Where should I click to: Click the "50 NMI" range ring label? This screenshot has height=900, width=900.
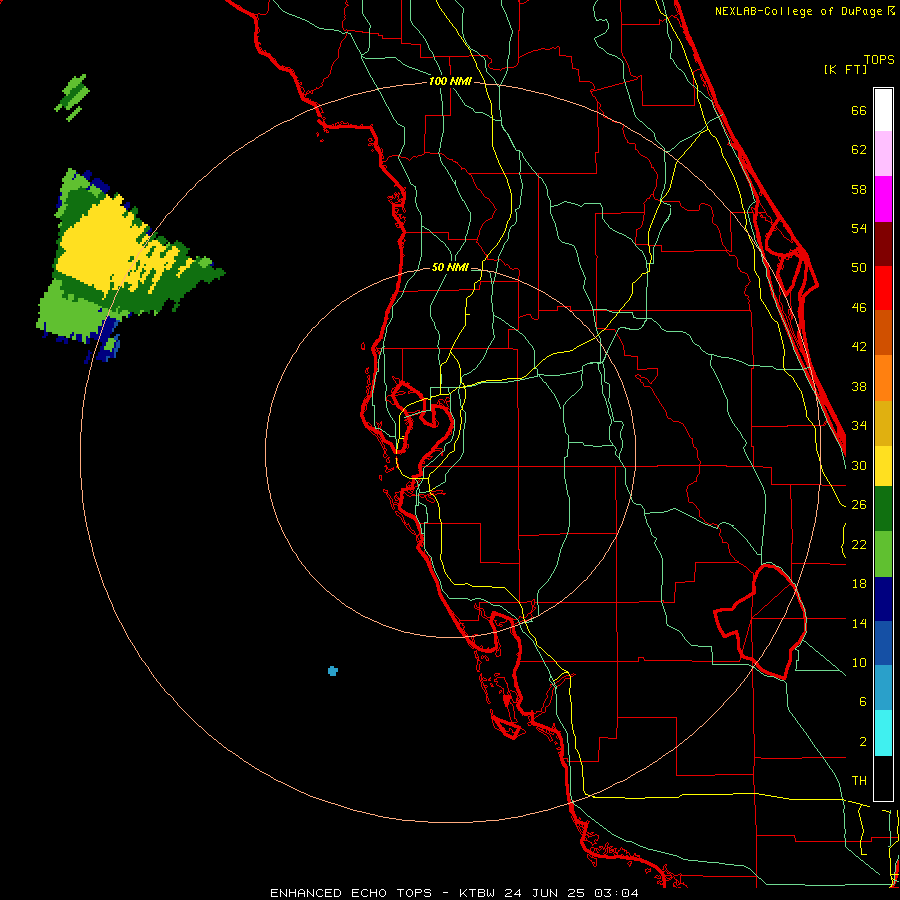[449, 267]
